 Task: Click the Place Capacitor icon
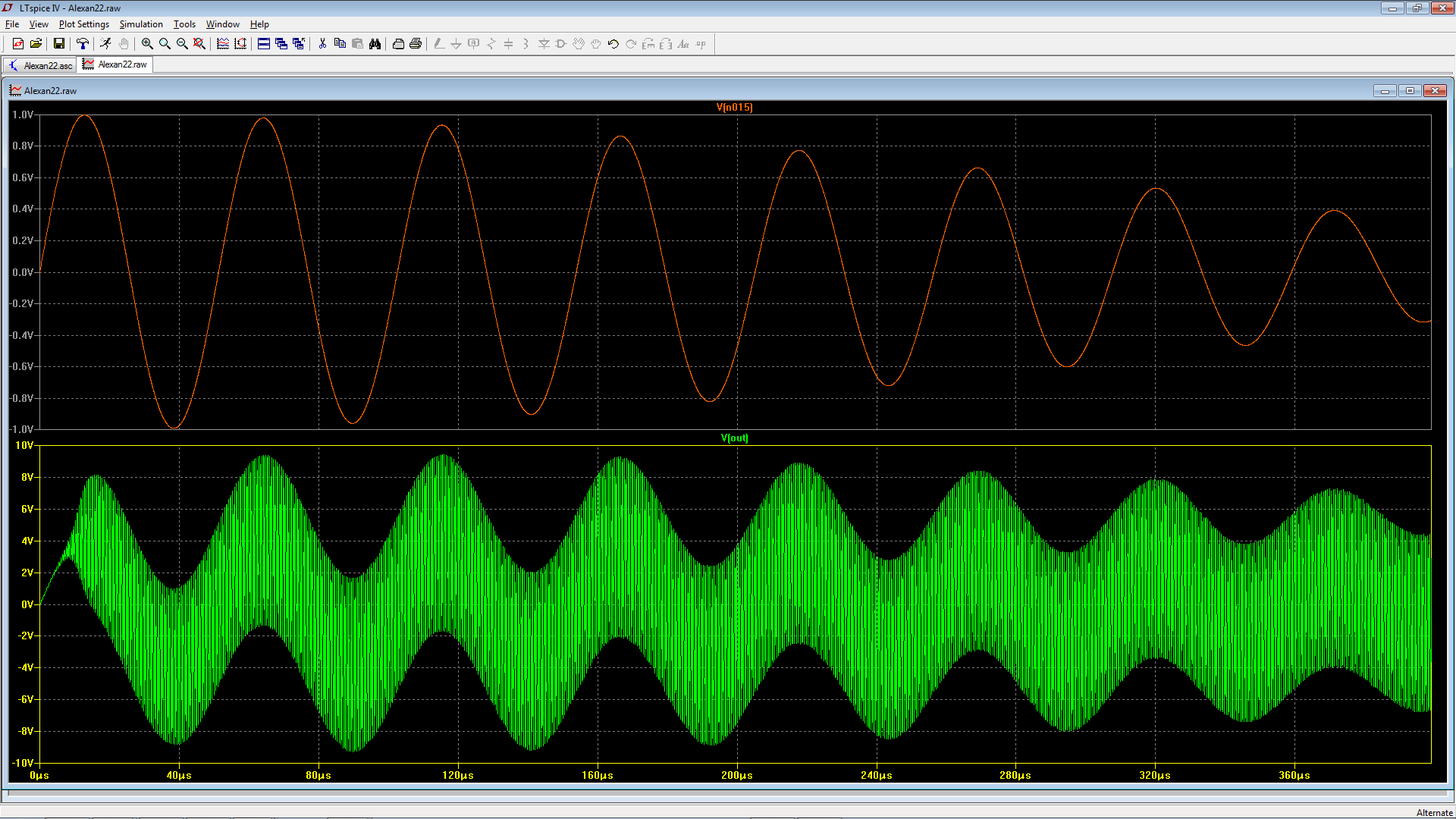click(509, 44)
